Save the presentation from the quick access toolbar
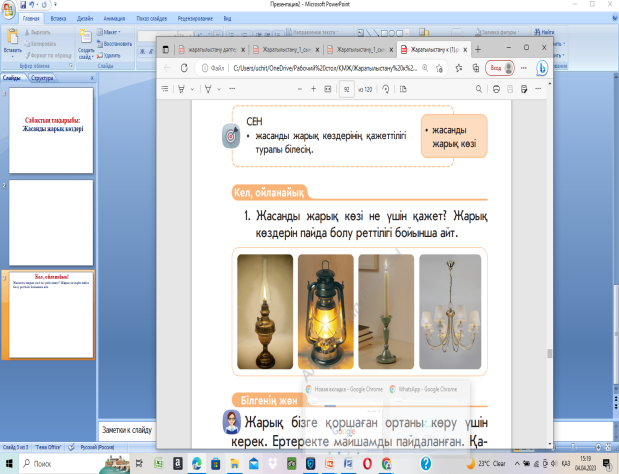The image size is (619, 474). [23, 5]
